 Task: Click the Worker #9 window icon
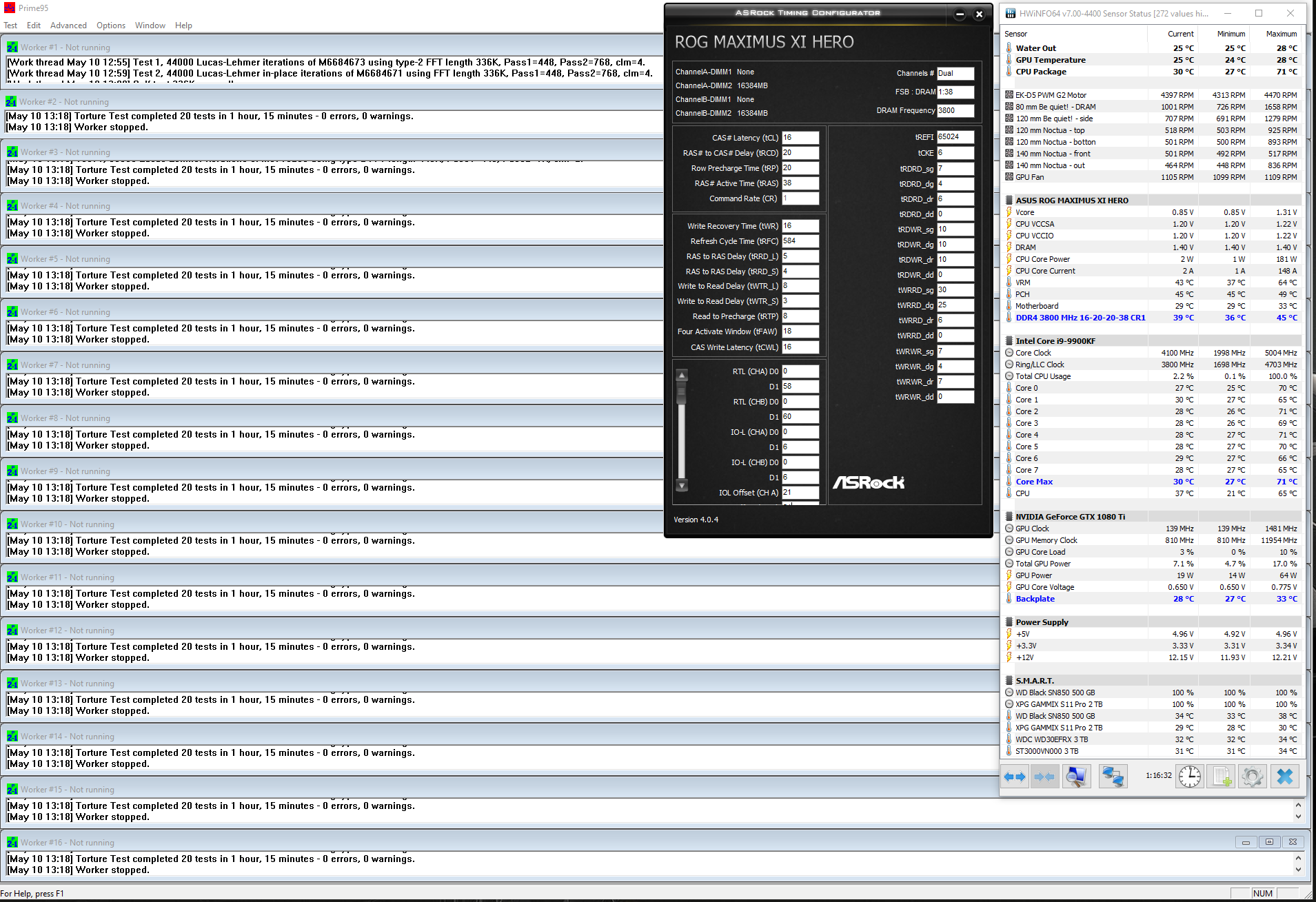pos(12,471)
